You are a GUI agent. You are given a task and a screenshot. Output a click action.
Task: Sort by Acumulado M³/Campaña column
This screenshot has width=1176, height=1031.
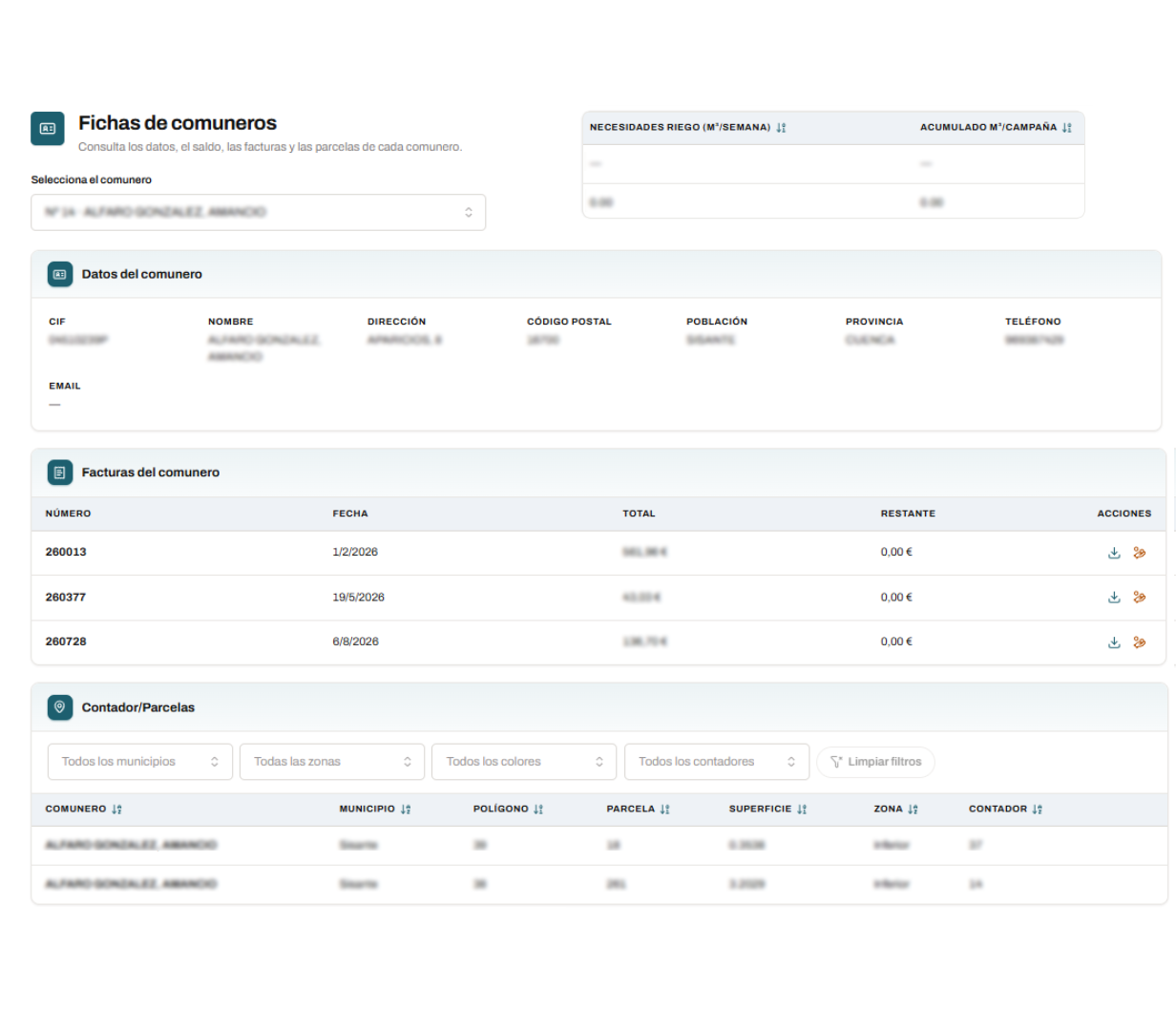(x=1066, y=128)
